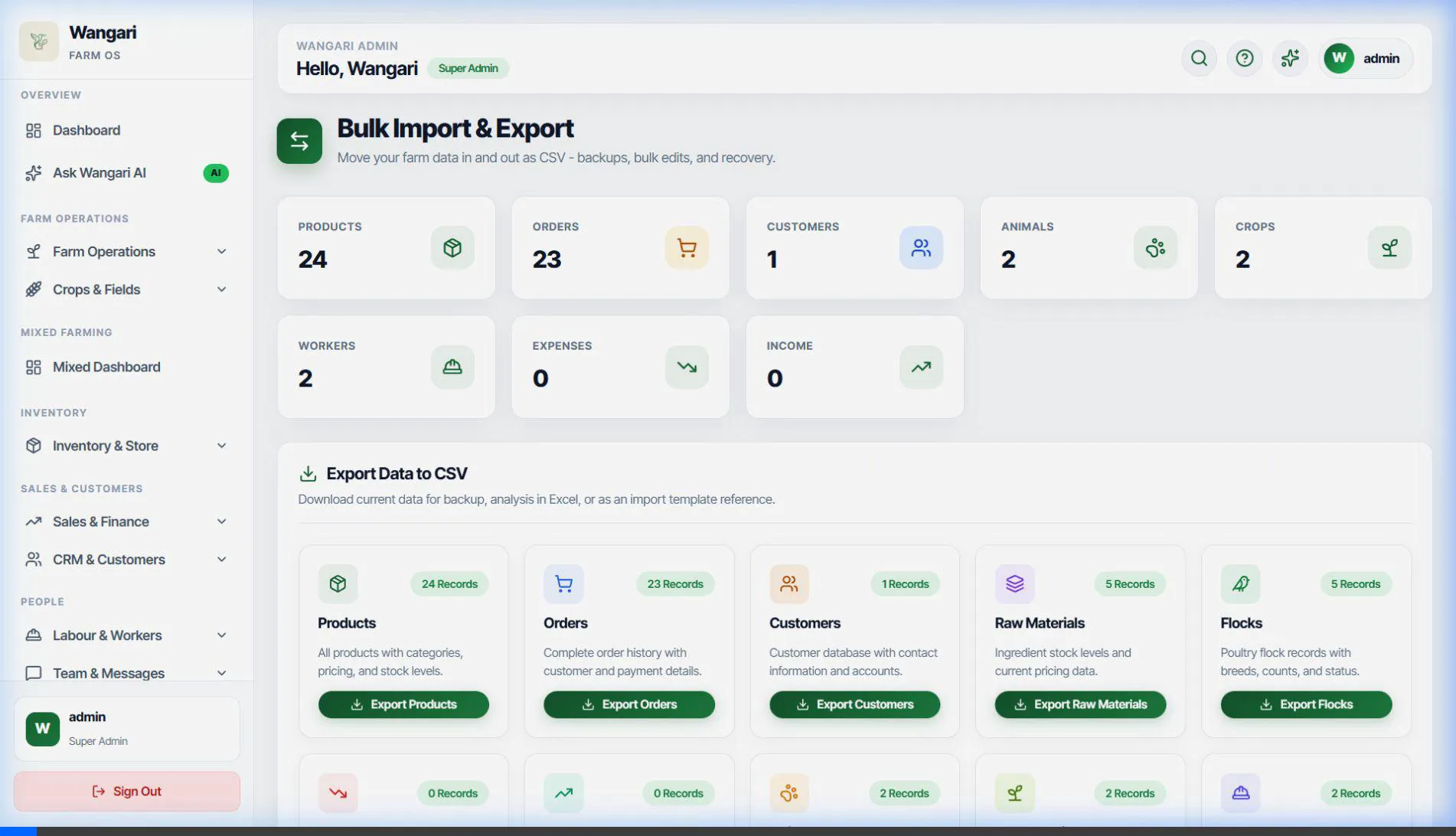Click the Orders count 23 value

pyautogui.click(x=547, y=260)
